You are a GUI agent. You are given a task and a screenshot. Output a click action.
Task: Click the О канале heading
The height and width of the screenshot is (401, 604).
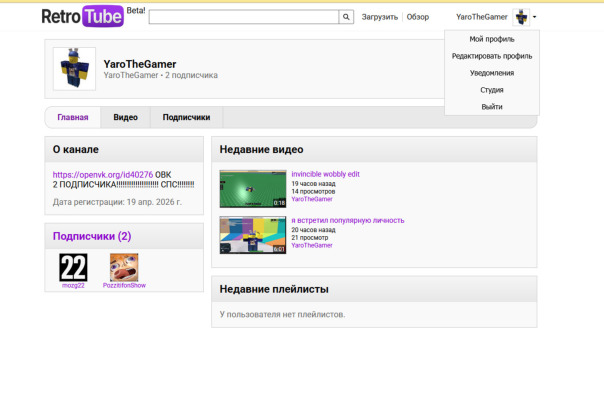[x=76, y=149]
